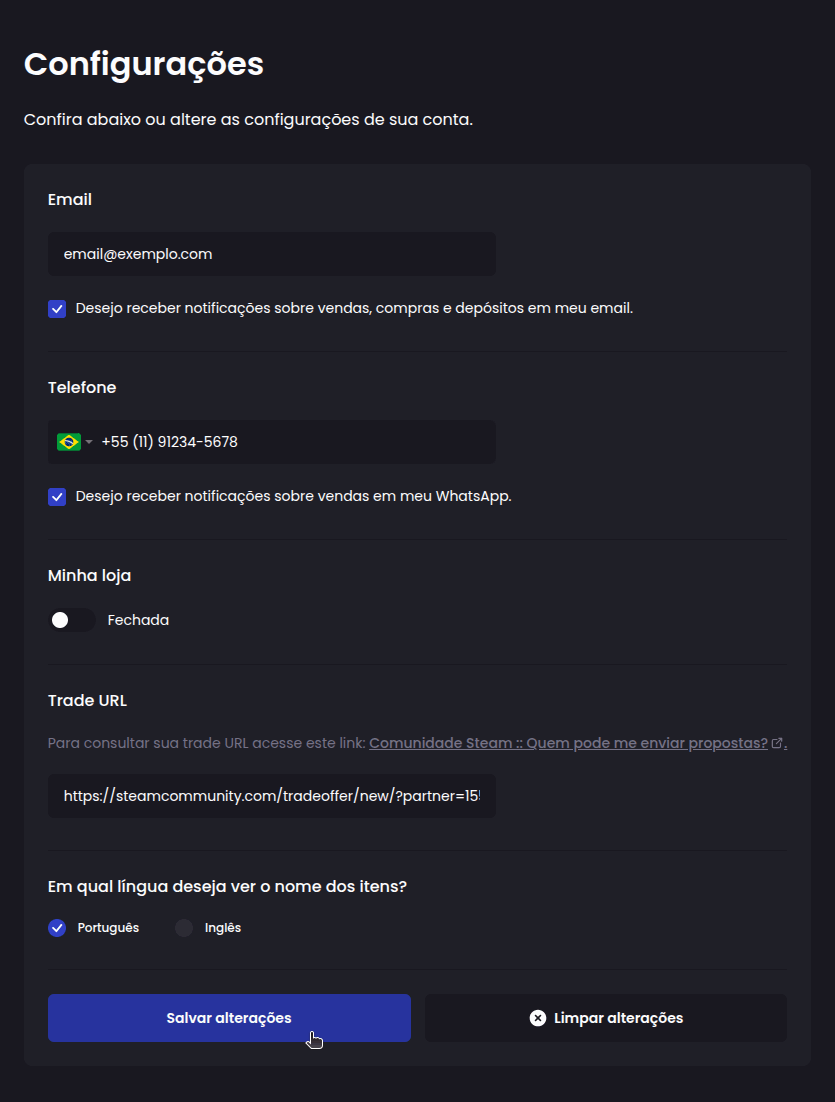Click the email notifications description text
Screen dimensions: 835x1102
coord(354,309)
